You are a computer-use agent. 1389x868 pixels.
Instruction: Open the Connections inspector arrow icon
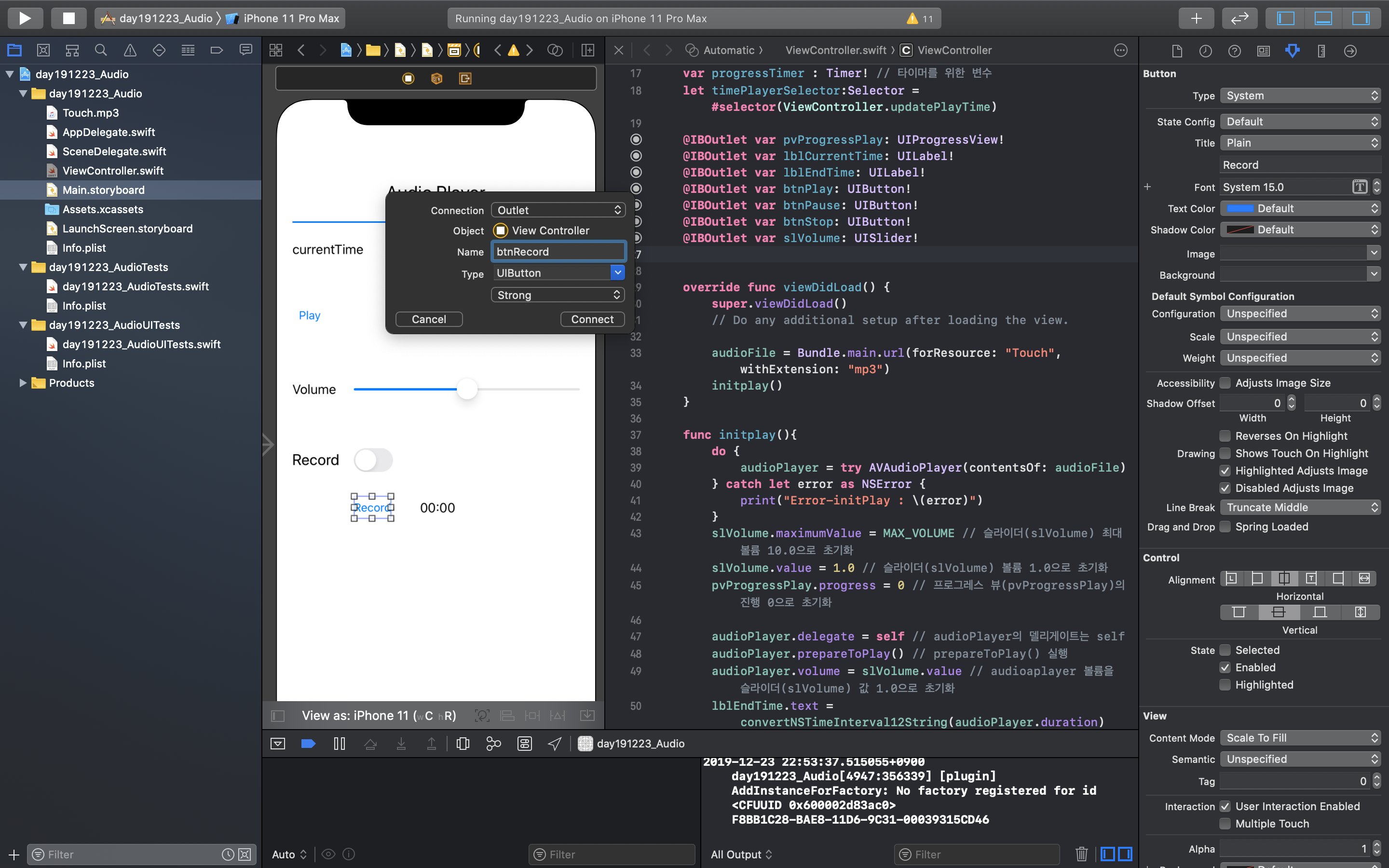1350,51
